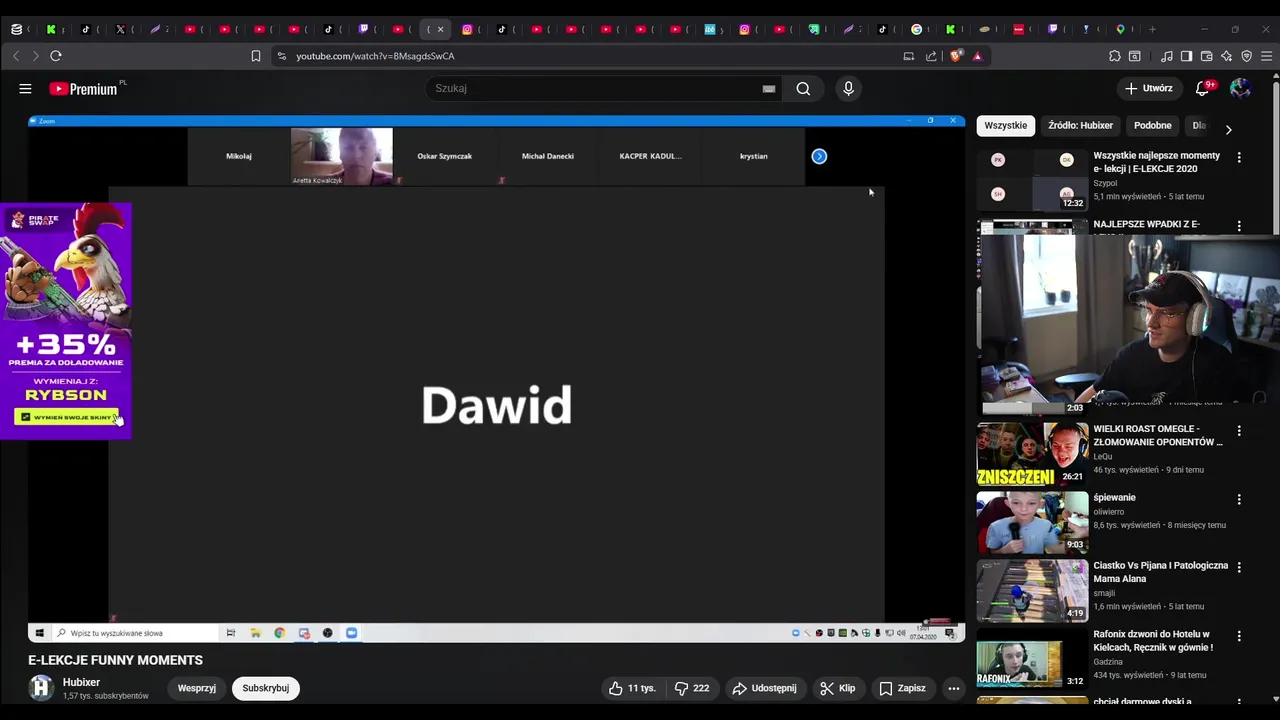Toggle the browser sidebar panel

(x=1187, y=56)
